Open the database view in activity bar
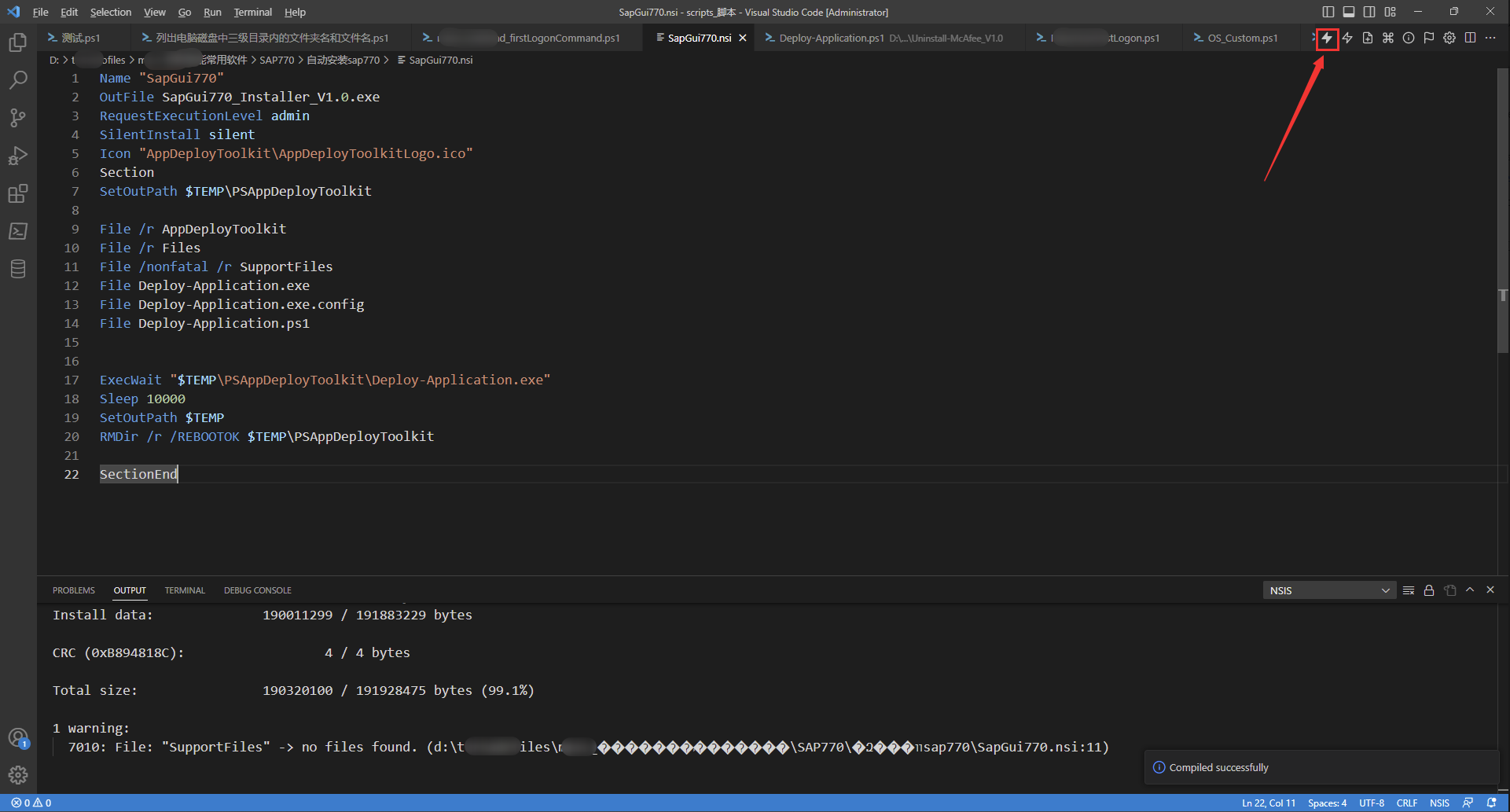Viewport: 1510px width, 812px height. click(18, 269)
